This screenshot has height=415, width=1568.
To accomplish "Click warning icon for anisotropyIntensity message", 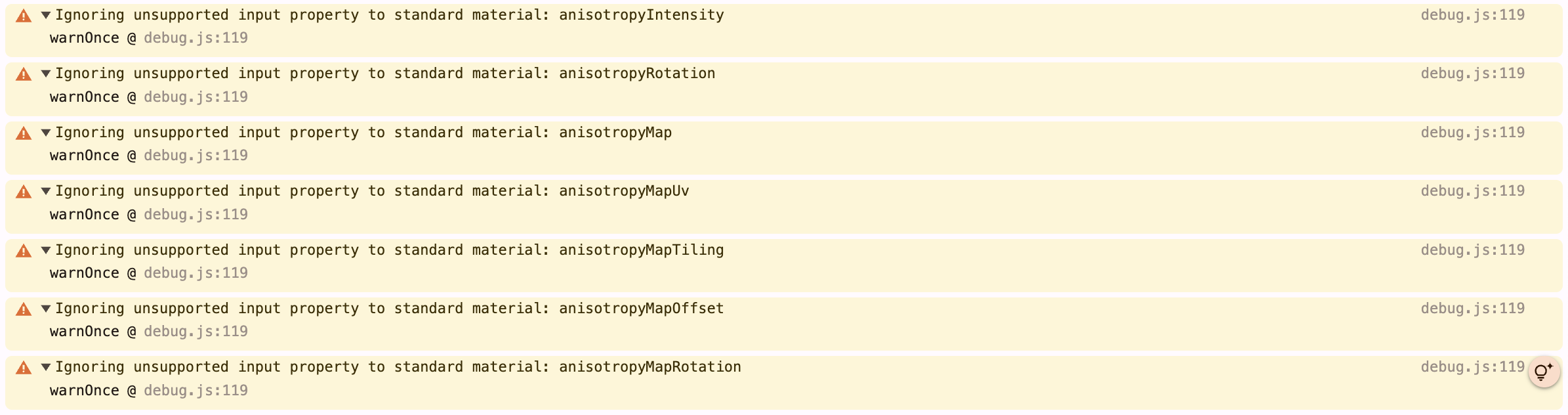I will click(24, 16).
